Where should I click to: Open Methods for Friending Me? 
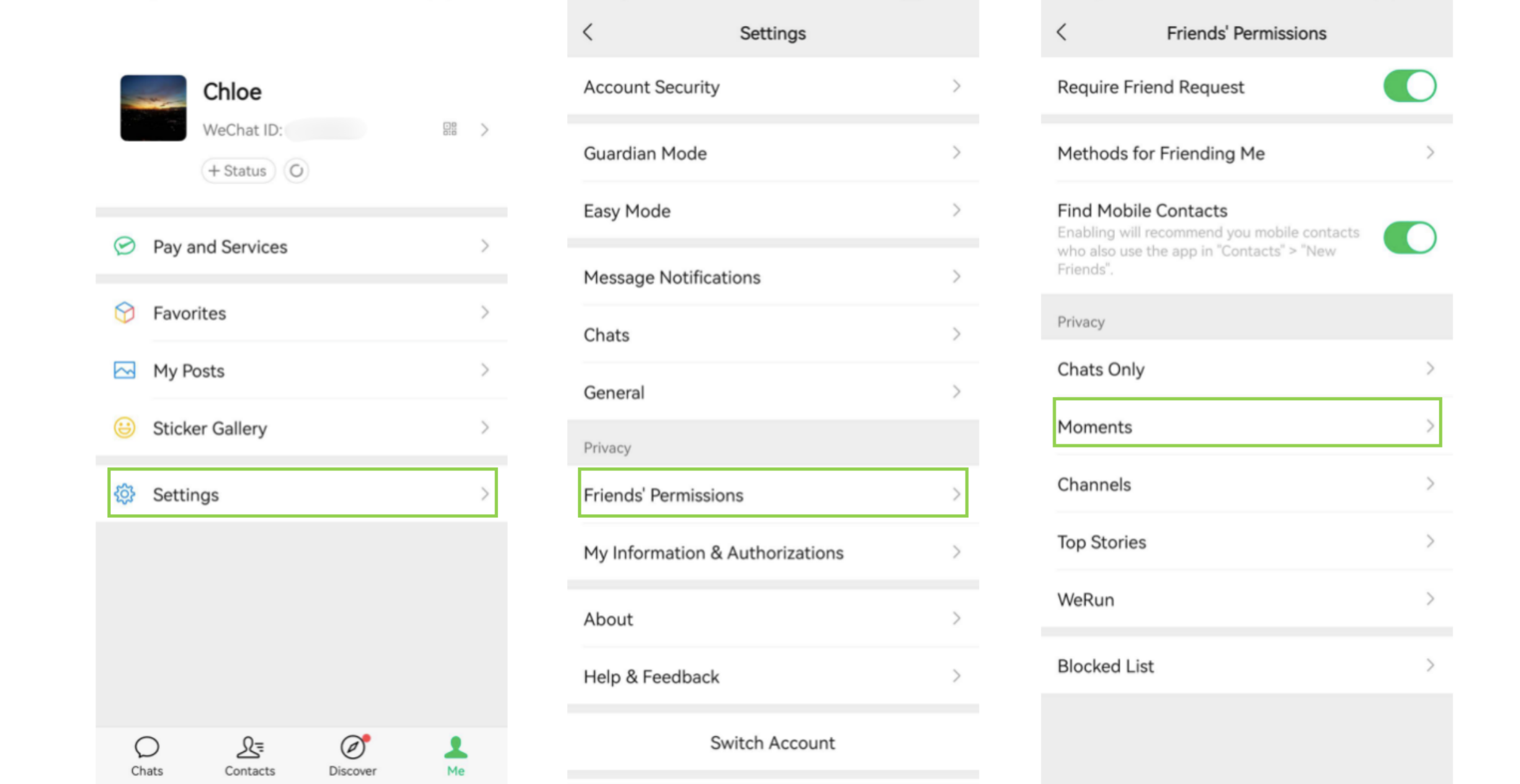pyautogui.click(x=1246, y=153)
